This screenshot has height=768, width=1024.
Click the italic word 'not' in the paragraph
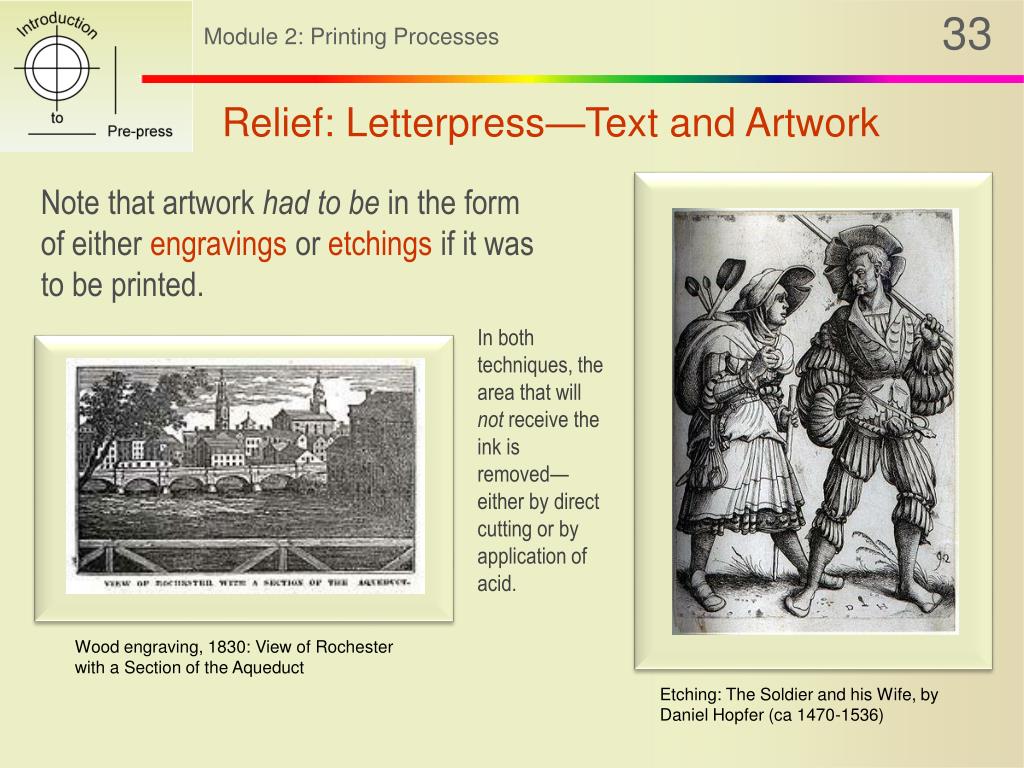(490, 420)
